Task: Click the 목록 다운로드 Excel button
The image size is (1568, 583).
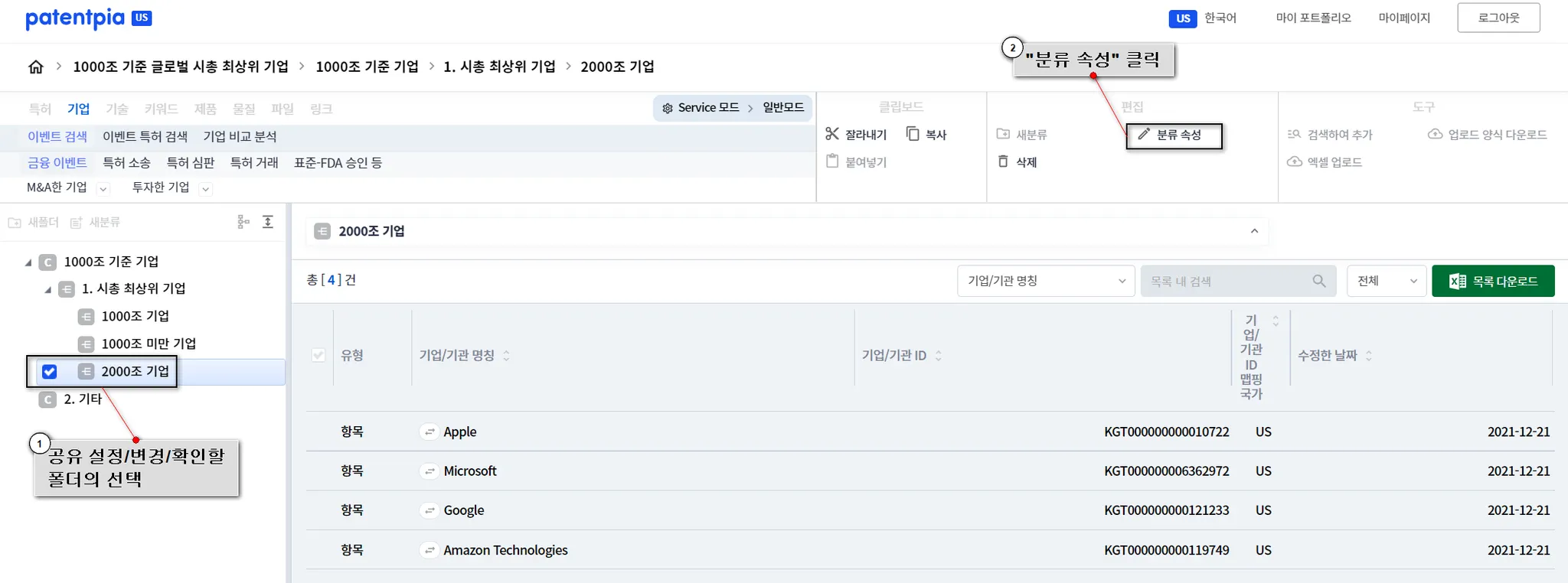Action: pos(1493,281)
